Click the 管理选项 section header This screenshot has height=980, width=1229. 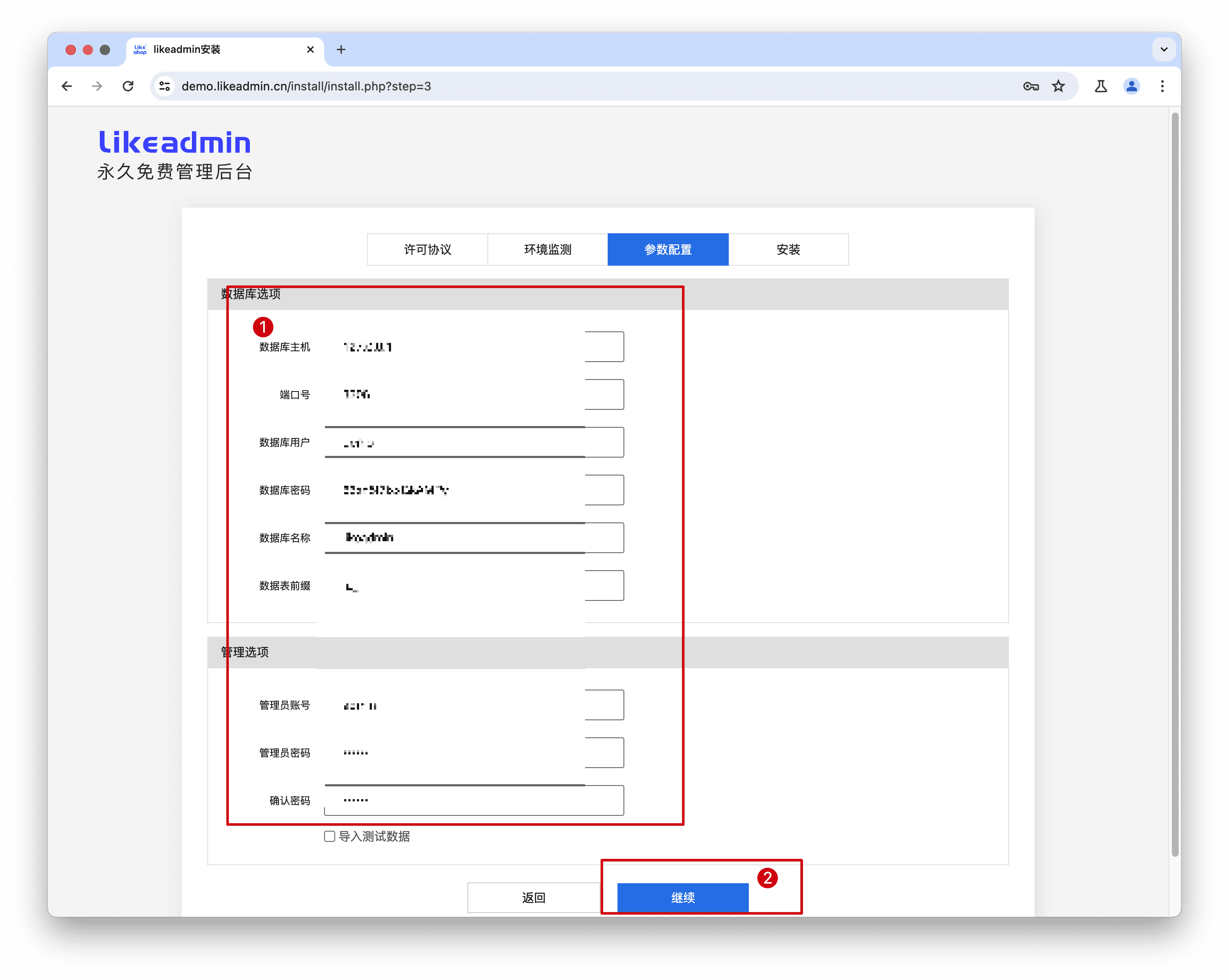point(608,652)
